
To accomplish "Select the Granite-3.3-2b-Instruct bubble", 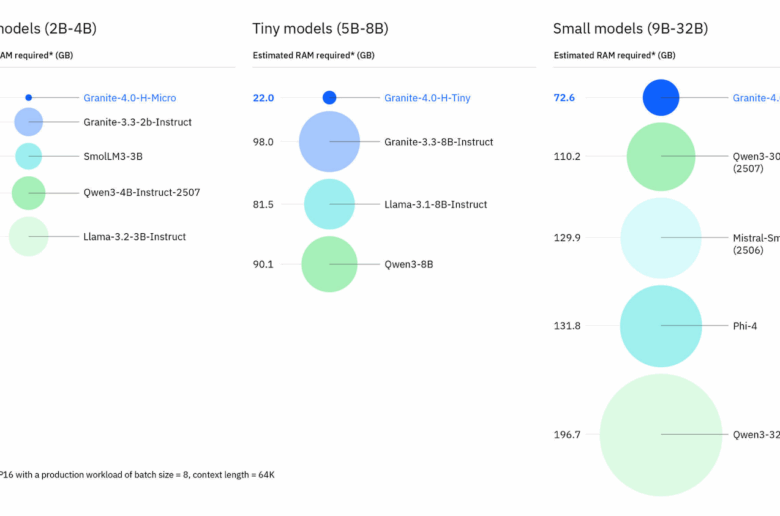I will [x=29, y=122].
